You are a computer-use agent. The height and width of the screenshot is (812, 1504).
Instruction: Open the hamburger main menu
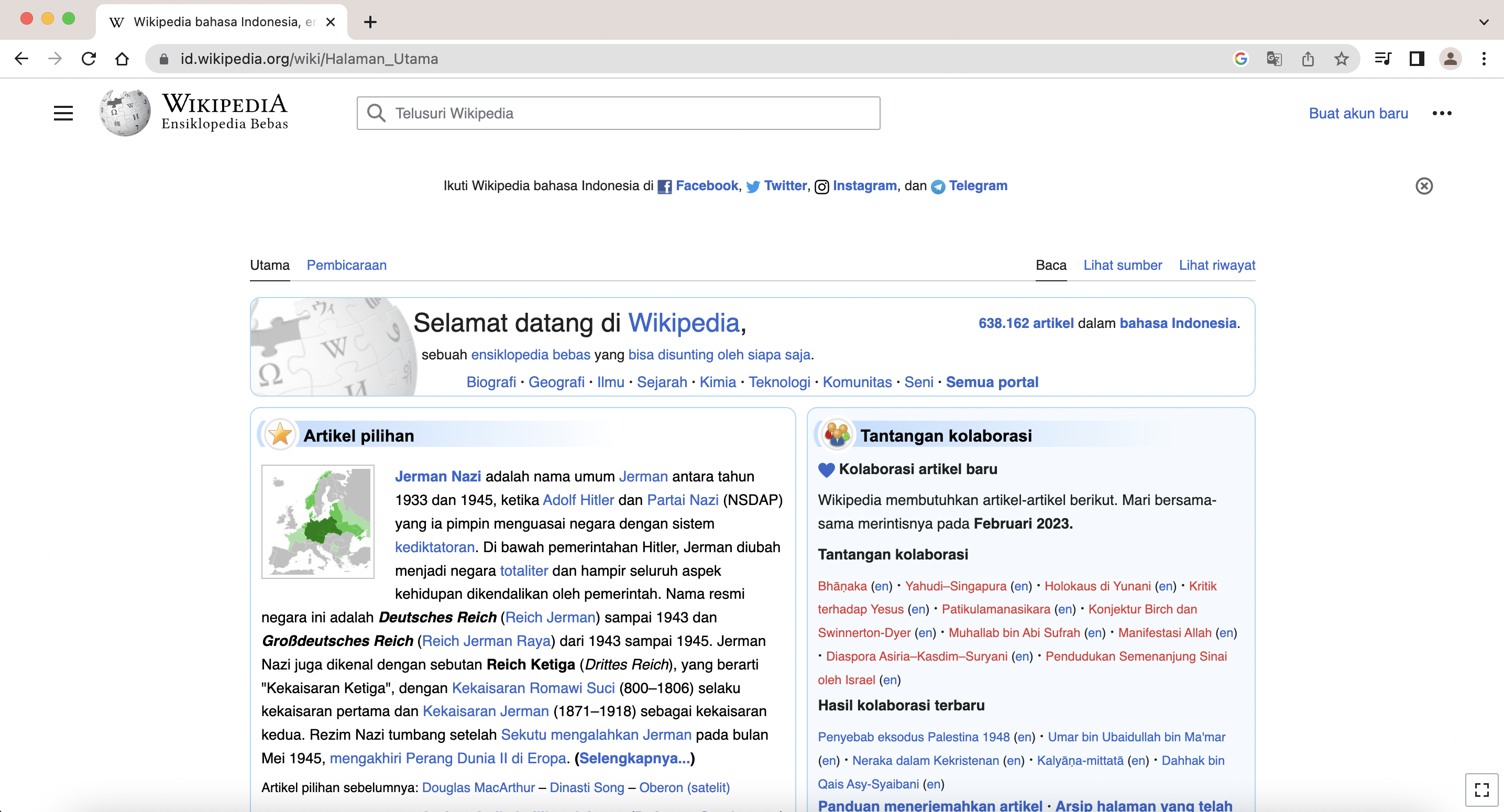click(63, 113)
